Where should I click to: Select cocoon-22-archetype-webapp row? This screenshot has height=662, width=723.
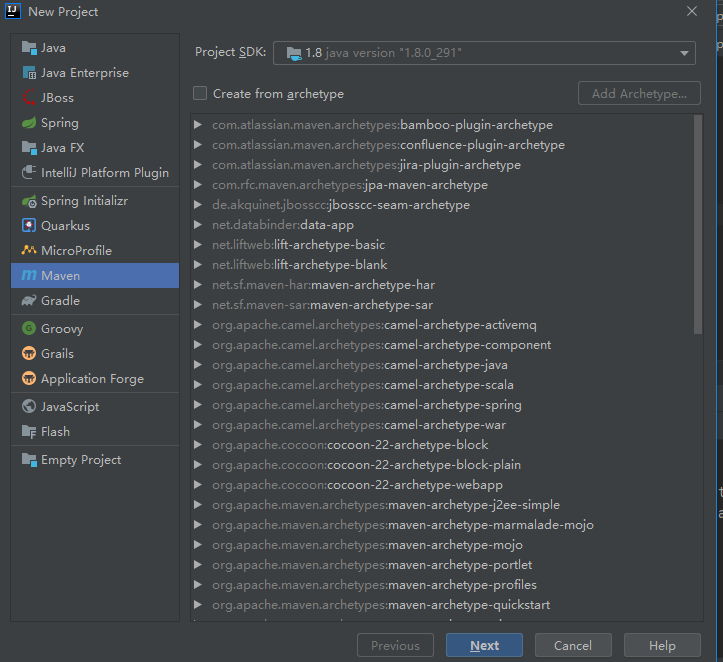pos(443,485)
